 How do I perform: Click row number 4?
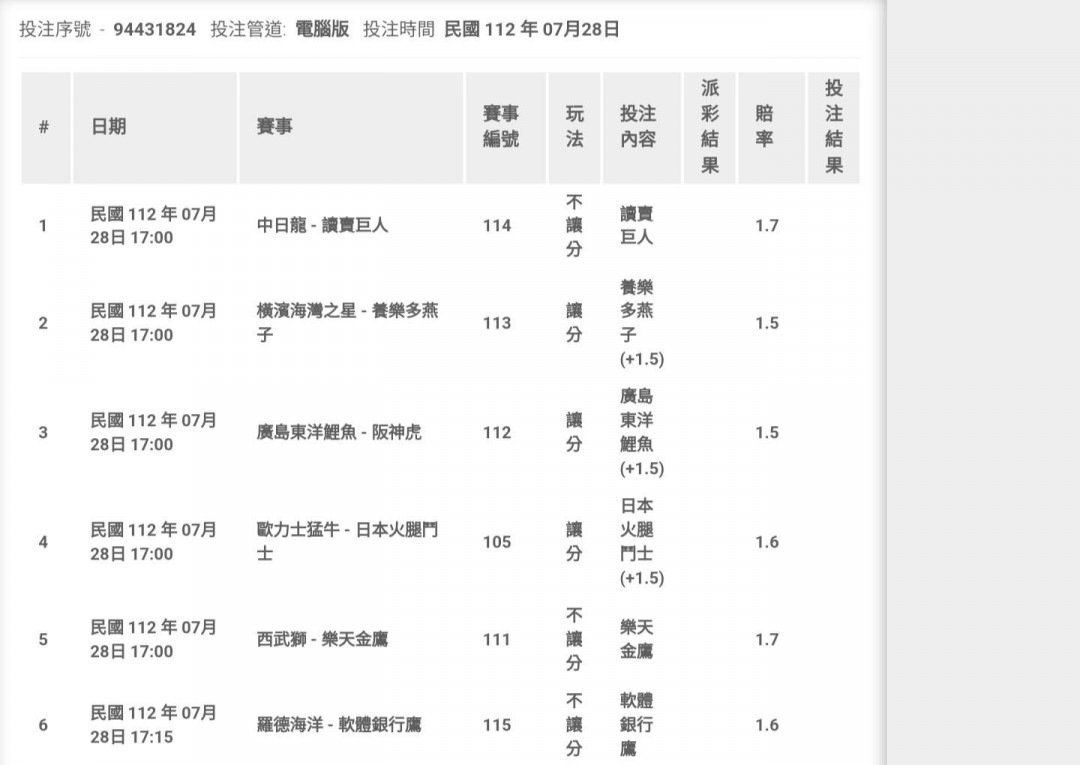[x=43, y=542]
